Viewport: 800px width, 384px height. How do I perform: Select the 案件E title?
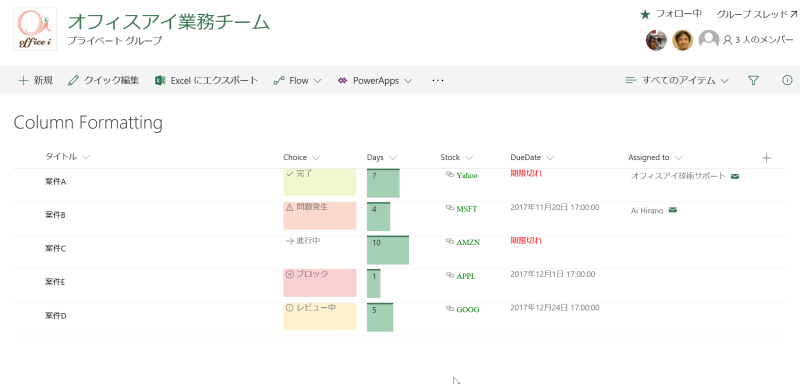tap(56, 282)
